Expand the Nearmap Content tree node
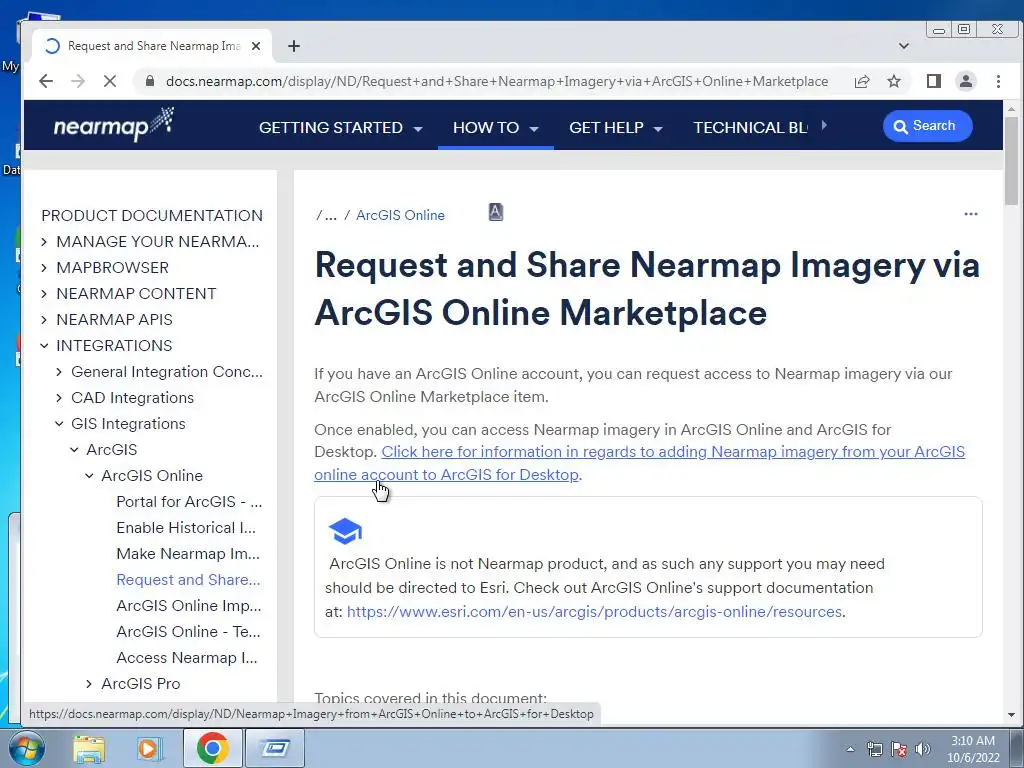This screenshot has height=768, width=1024. tap(44, 294)
